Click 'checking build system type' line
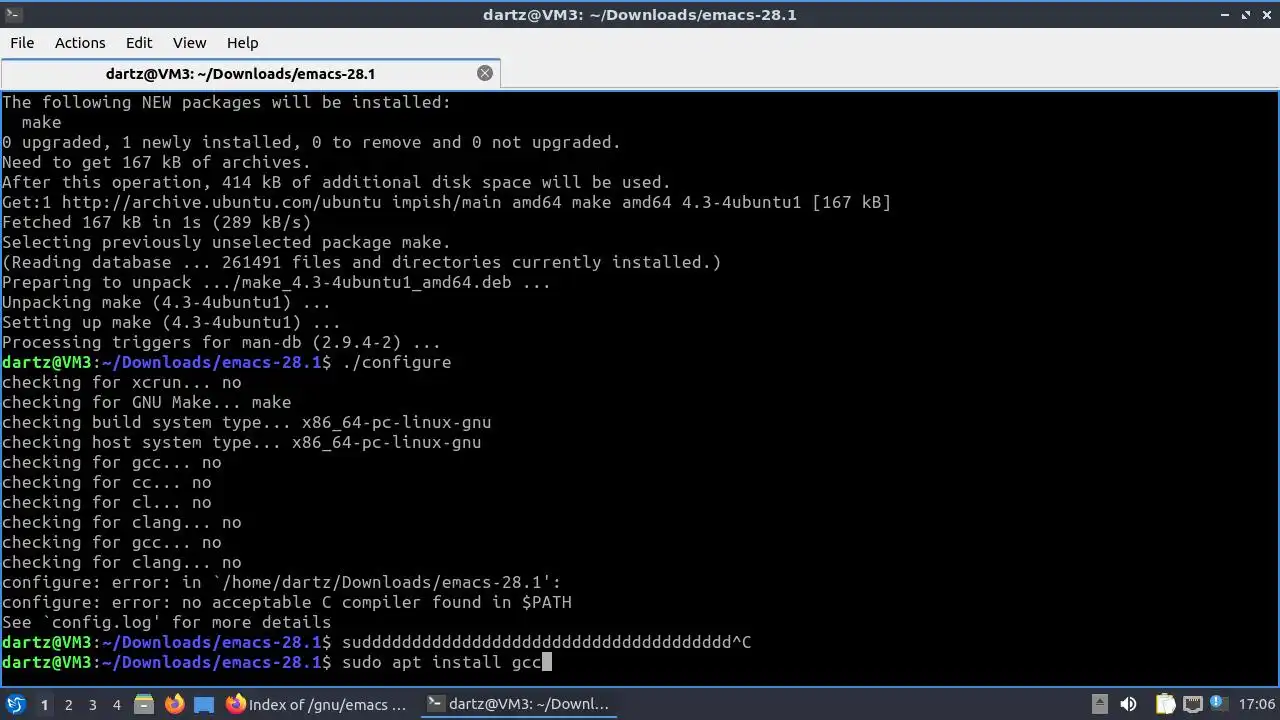Screen dimensions: 1280x720 point(246,422)
